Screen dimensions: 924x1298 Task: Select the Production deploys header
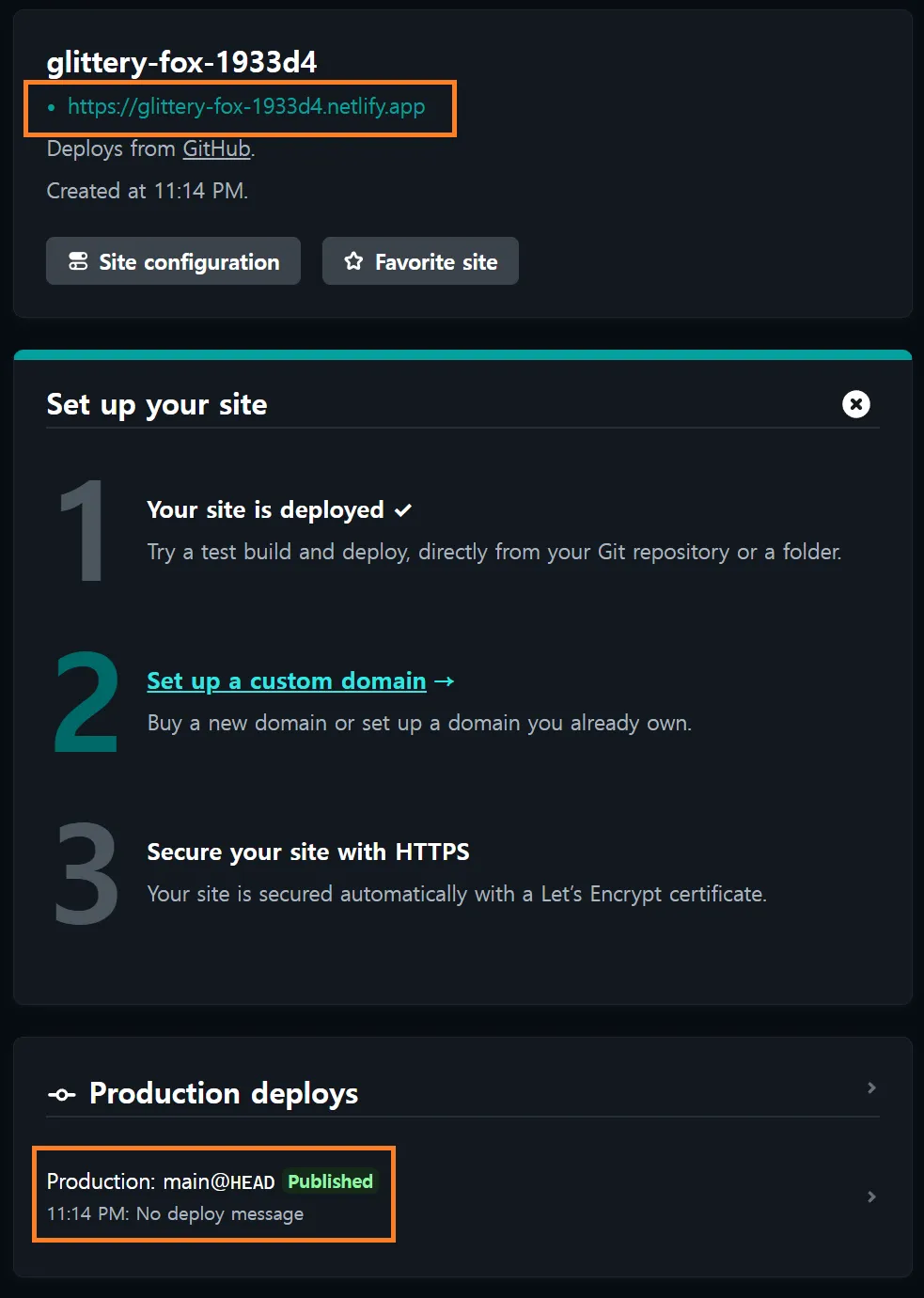[x=223, y=1093]
